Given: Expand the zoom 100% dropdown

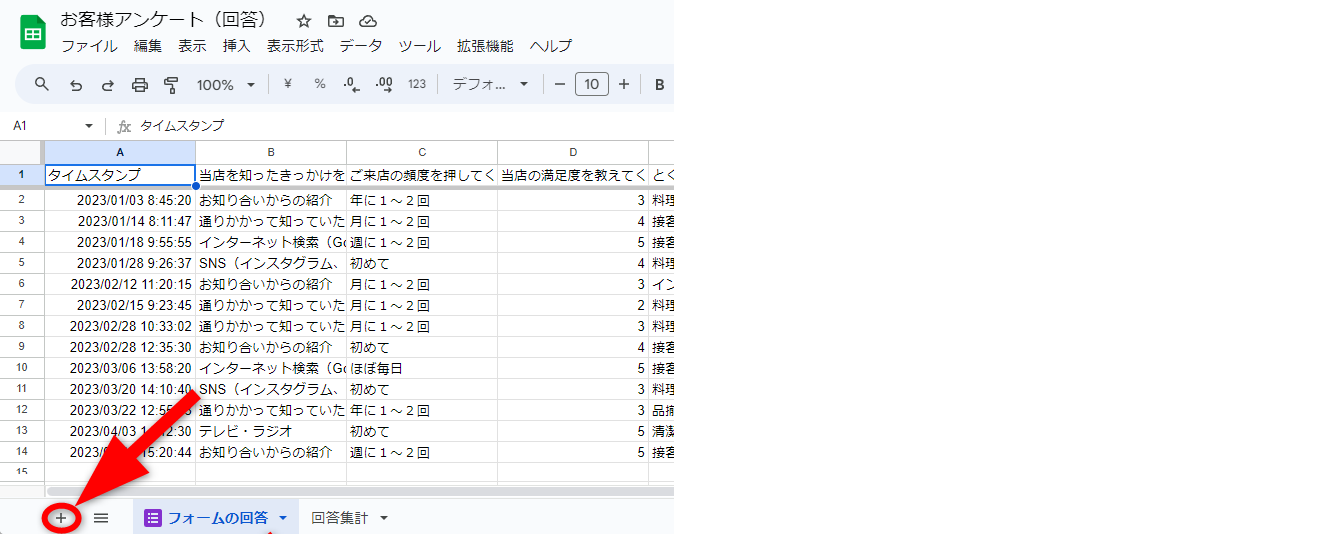Looking at the screenshot, I should 226,85.
